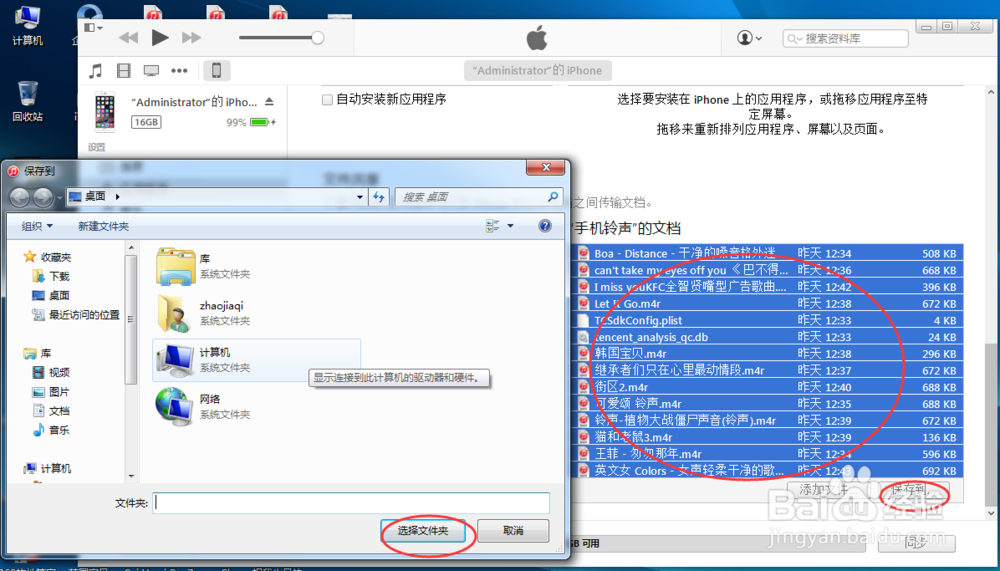Select 桌面 under favorites

pos(51,295)
